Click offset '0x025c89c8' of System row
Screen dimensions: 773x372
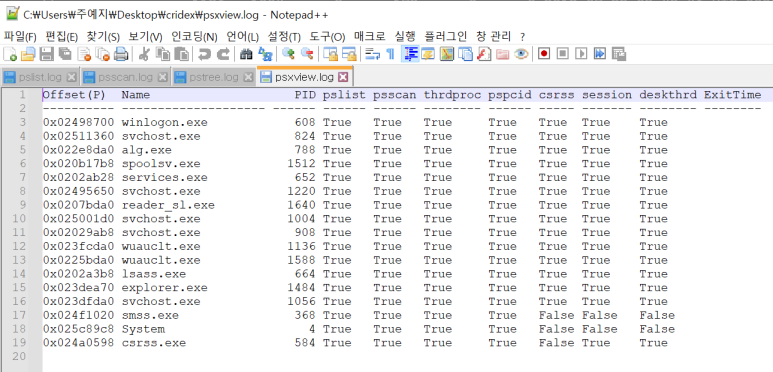[x=78, y=329]
